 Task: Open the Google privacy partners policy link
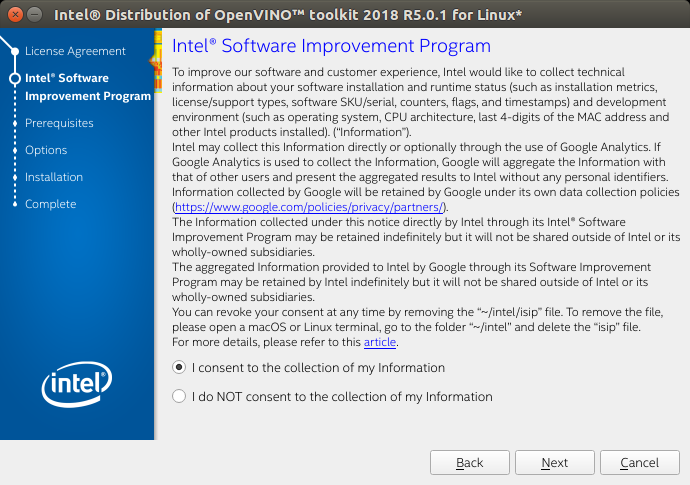(x=309, y=207)
